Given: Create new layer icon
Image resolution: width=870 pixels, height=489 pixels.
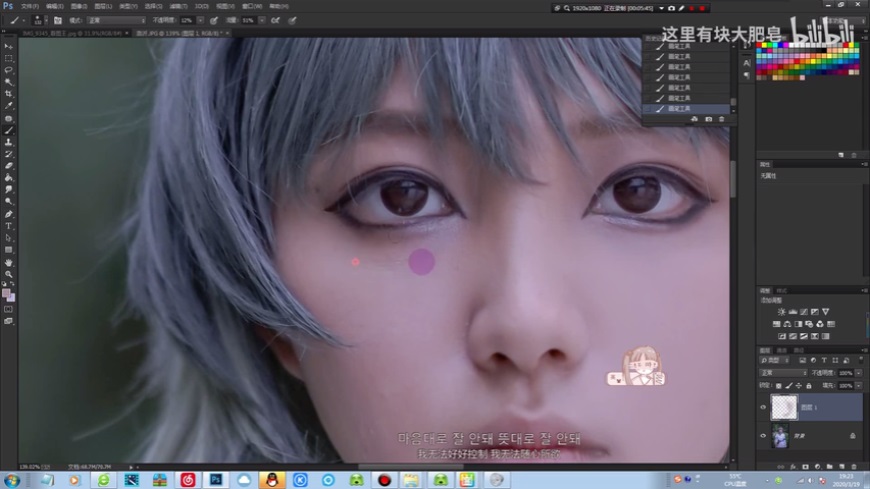Looking at the screenshot, I should (x=841, y=467).
